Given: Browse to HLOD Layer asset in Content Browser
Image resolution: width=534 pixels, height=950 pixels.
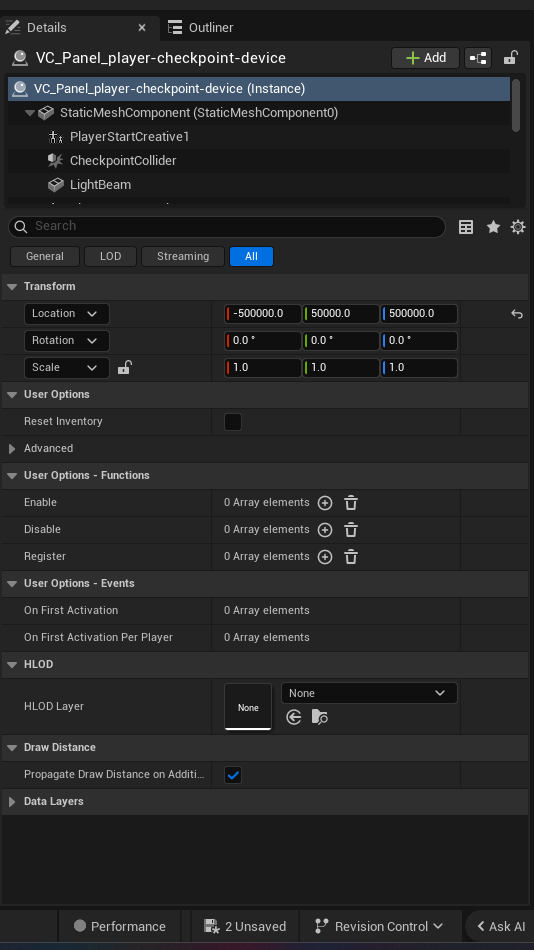Looking at the screenshot, I should pos(319,718).
